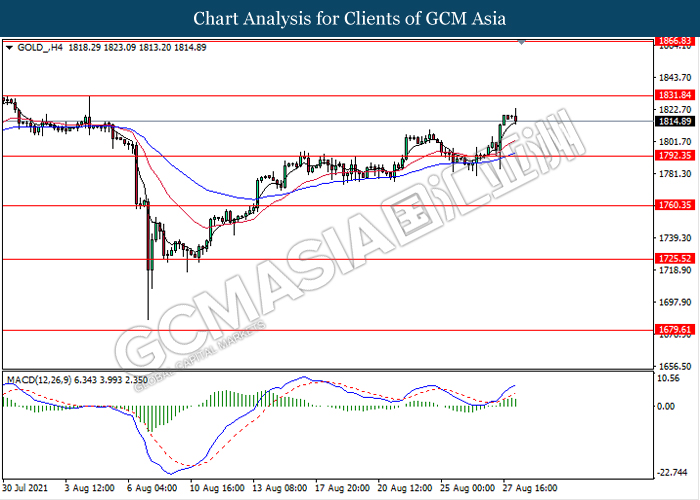Image resolution: width=700 pixels, height=500 pixels.
Task: Click the 10 Aug 16:00 time label
Action: pos(217,488)
